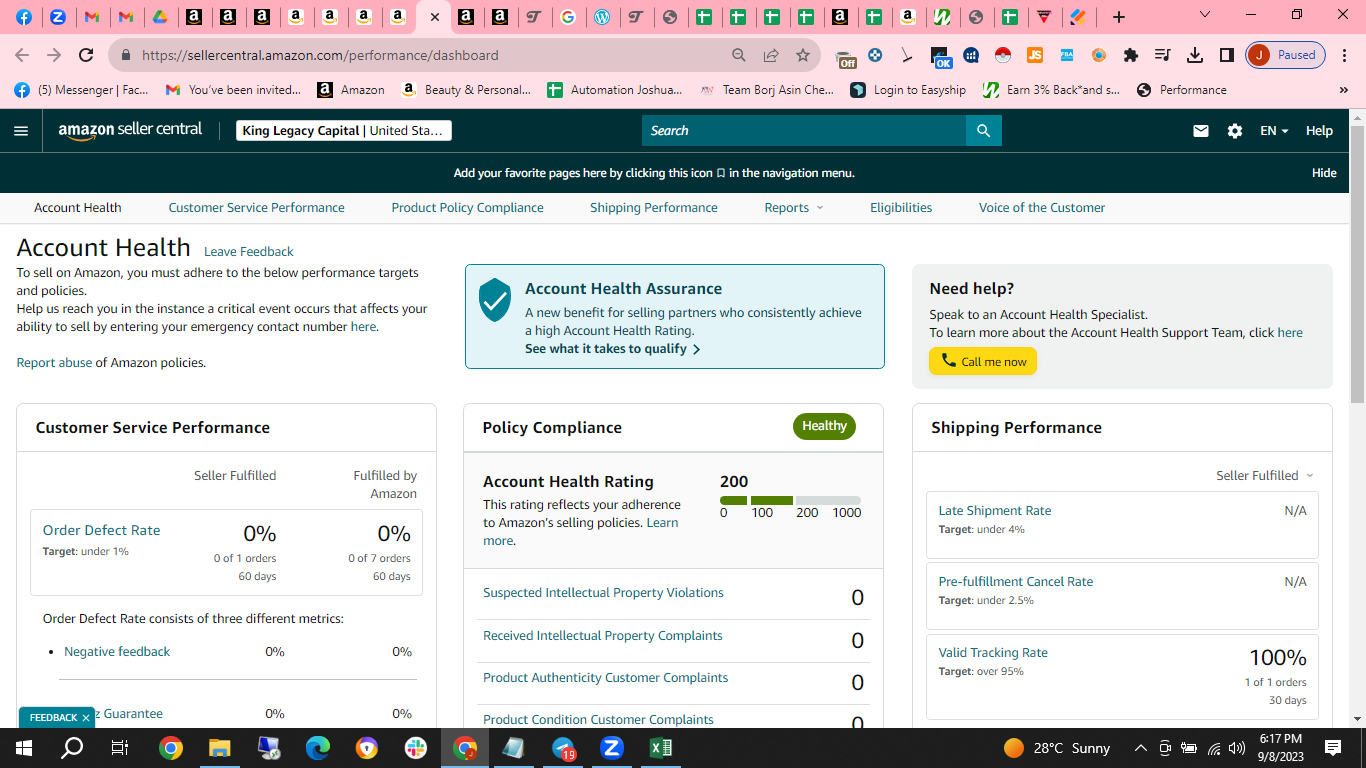Viewport: 1366px width, 768px height.
Task: Reload the page with the refresh icon
Action: [x=86, y=55]
